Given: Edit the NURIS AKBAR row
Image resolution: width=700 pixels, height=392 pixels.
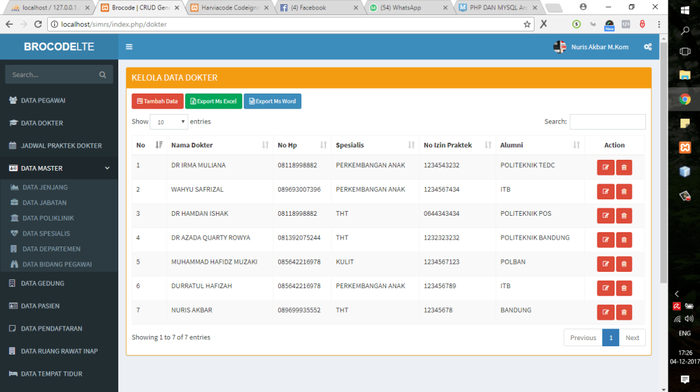Looking at the screenshot, I should click(605, 312).
